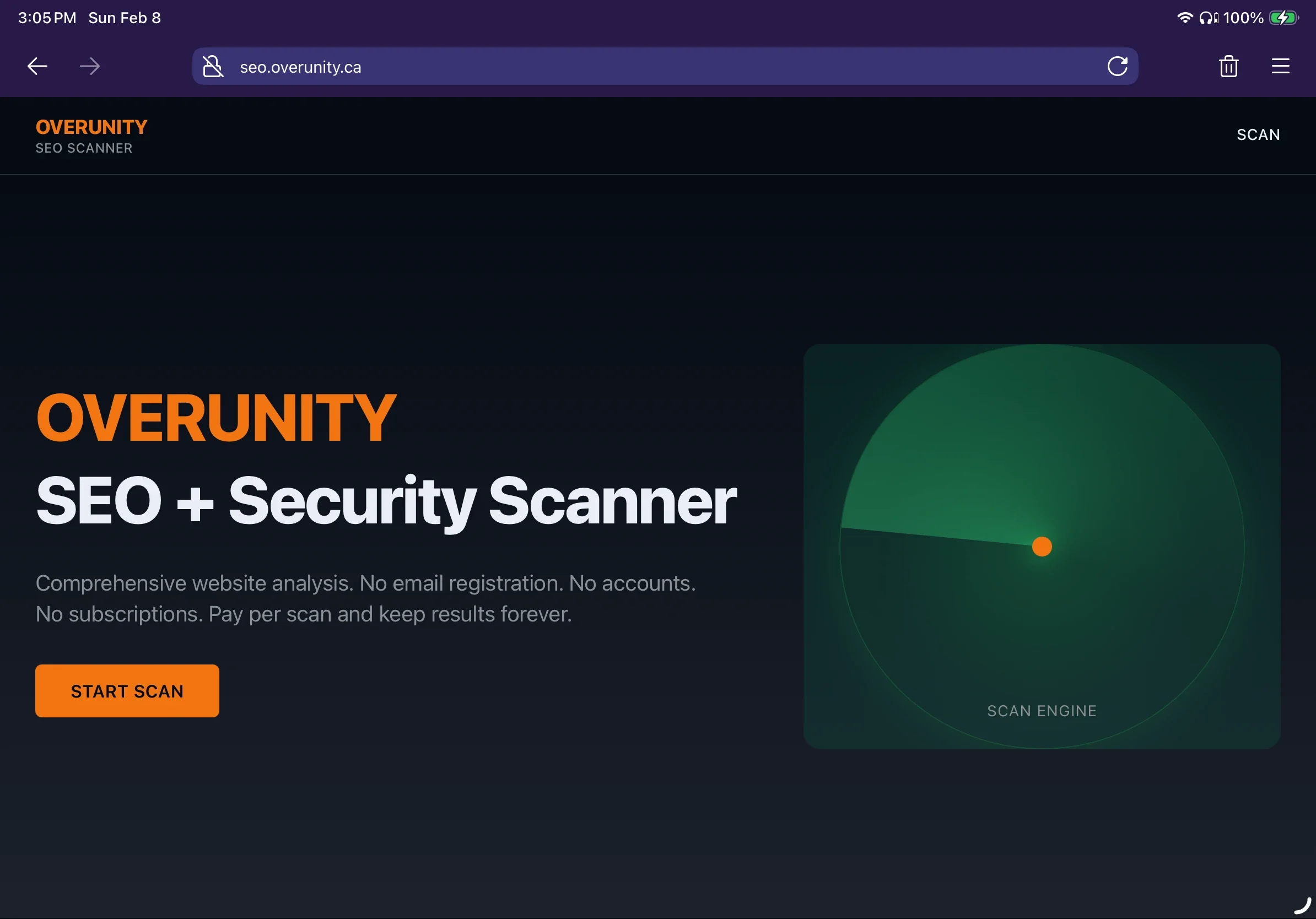
Task: Click the OVERUNITY logo in header
Action: pyautogui.click(x=91, y=127)
